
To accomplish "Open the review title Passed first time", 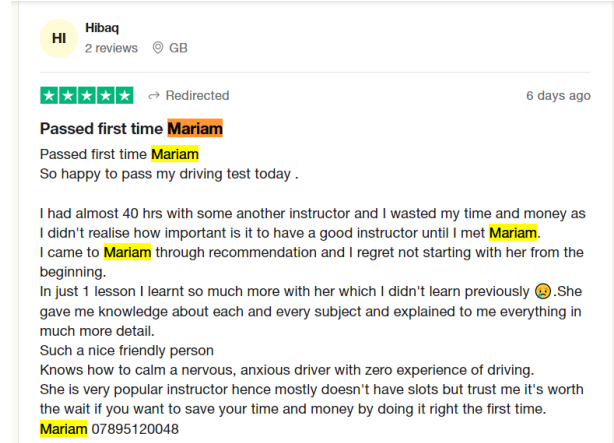I will coord(101,128).
